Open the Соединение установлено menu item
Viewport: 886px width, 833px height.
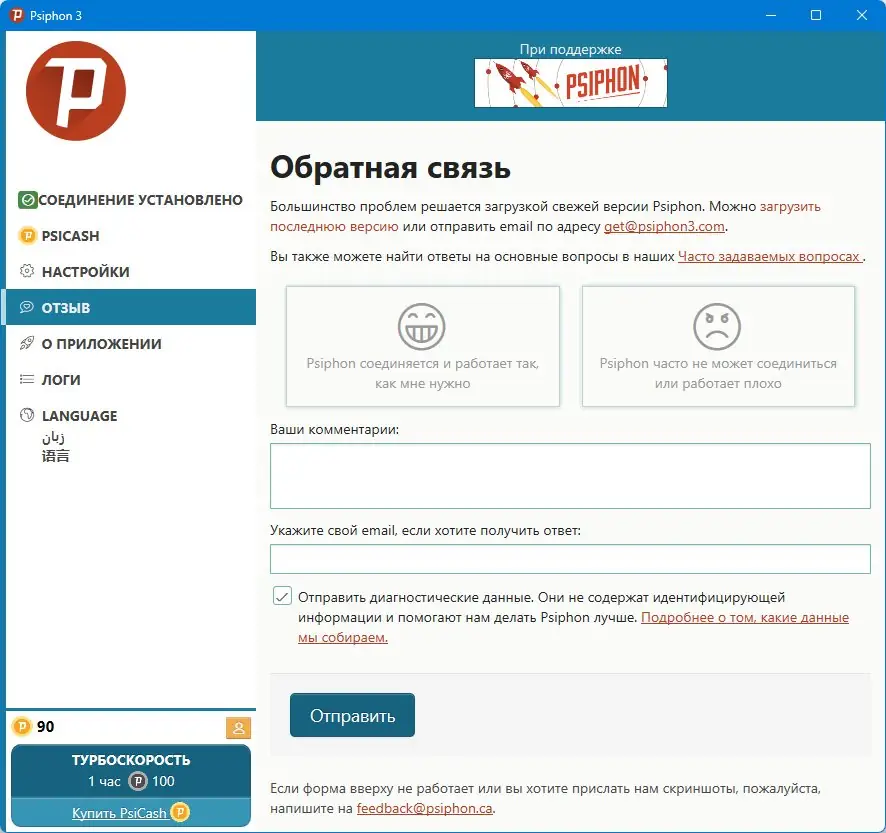click(x=131, y=199)
